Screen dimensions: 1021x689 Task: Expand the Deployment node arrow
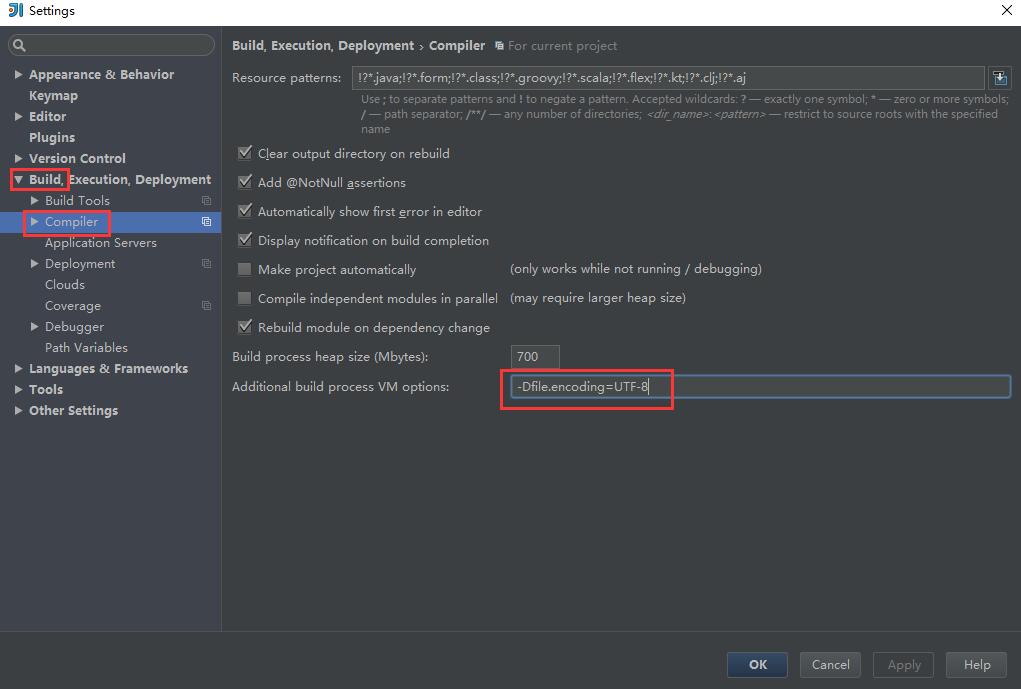[35, 264]
